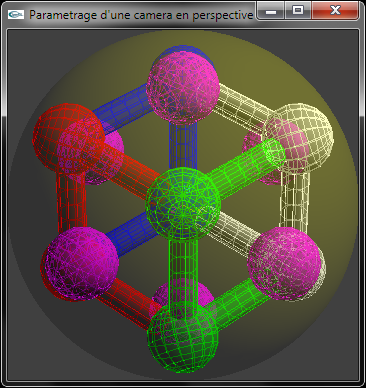Minimize the Parametrage window
The height and width of the screenshot is (388, 366).
point(271,11)
